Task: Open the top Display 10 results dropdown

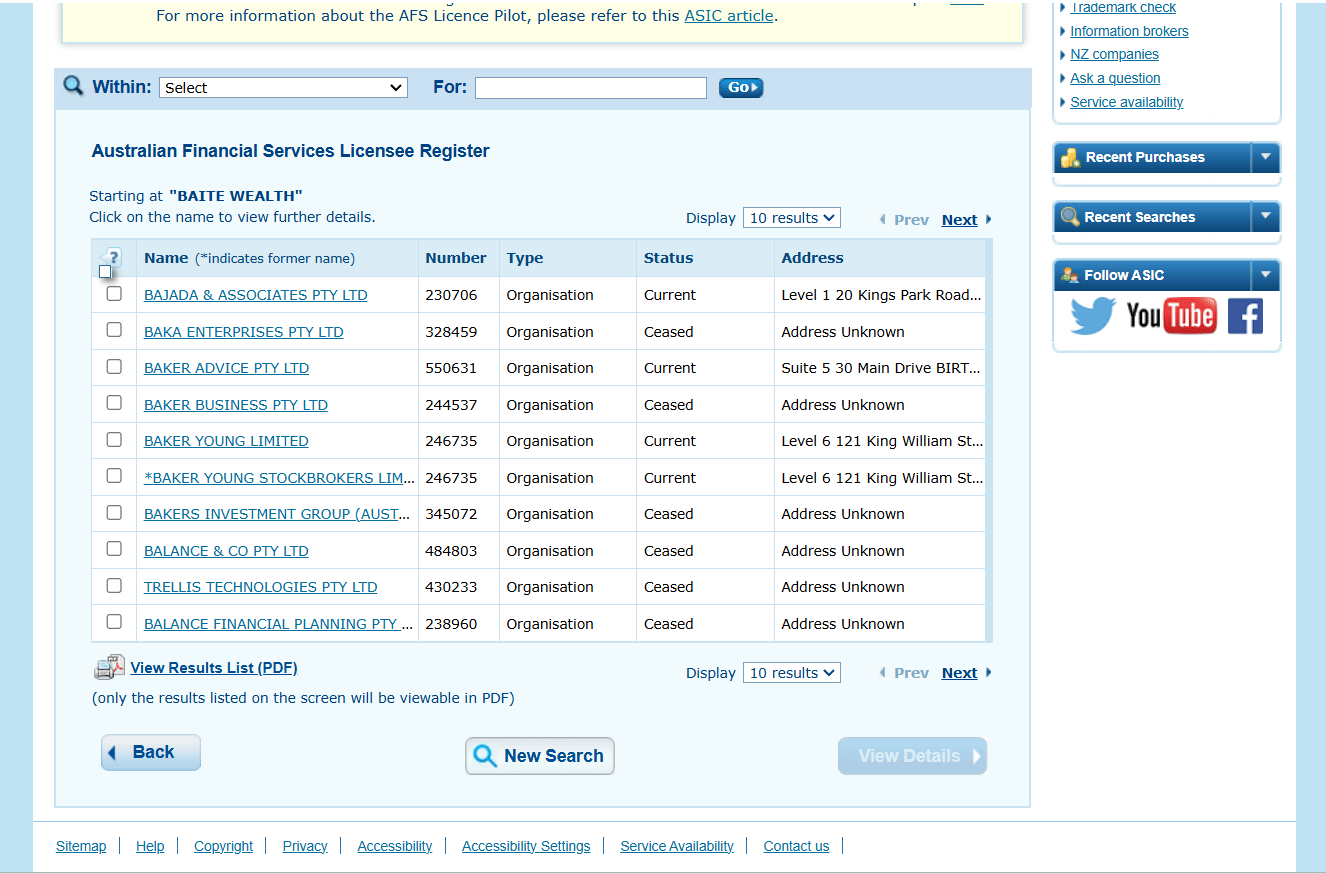Action: (x=791, y=218)
